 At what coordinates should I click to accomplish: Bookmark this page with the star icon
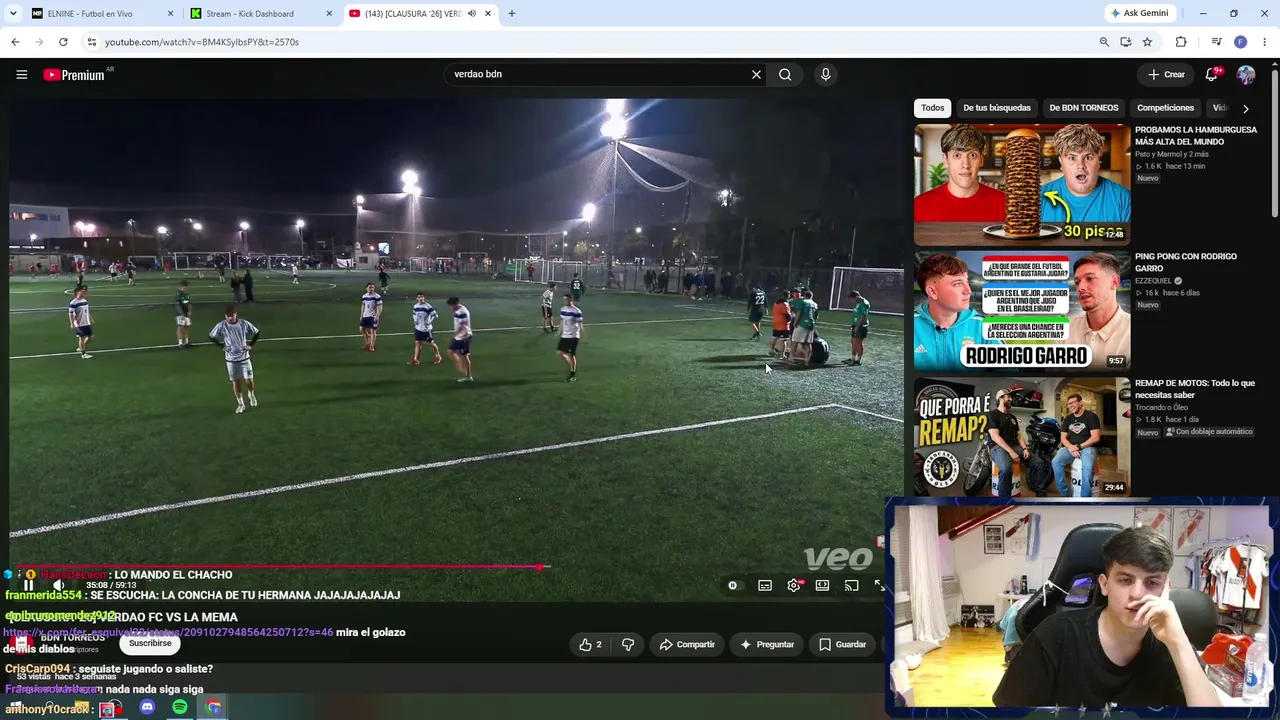point(1147,42)
